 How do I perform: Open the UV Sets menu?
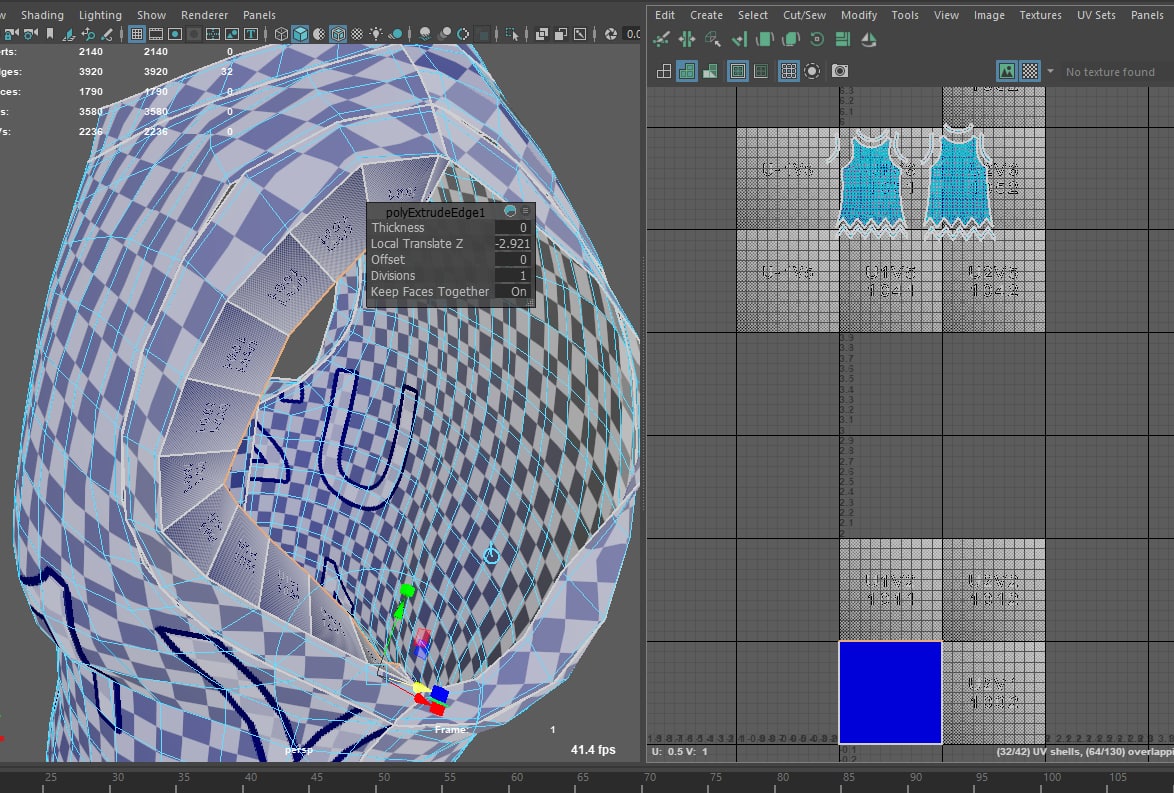point(1096,15)
